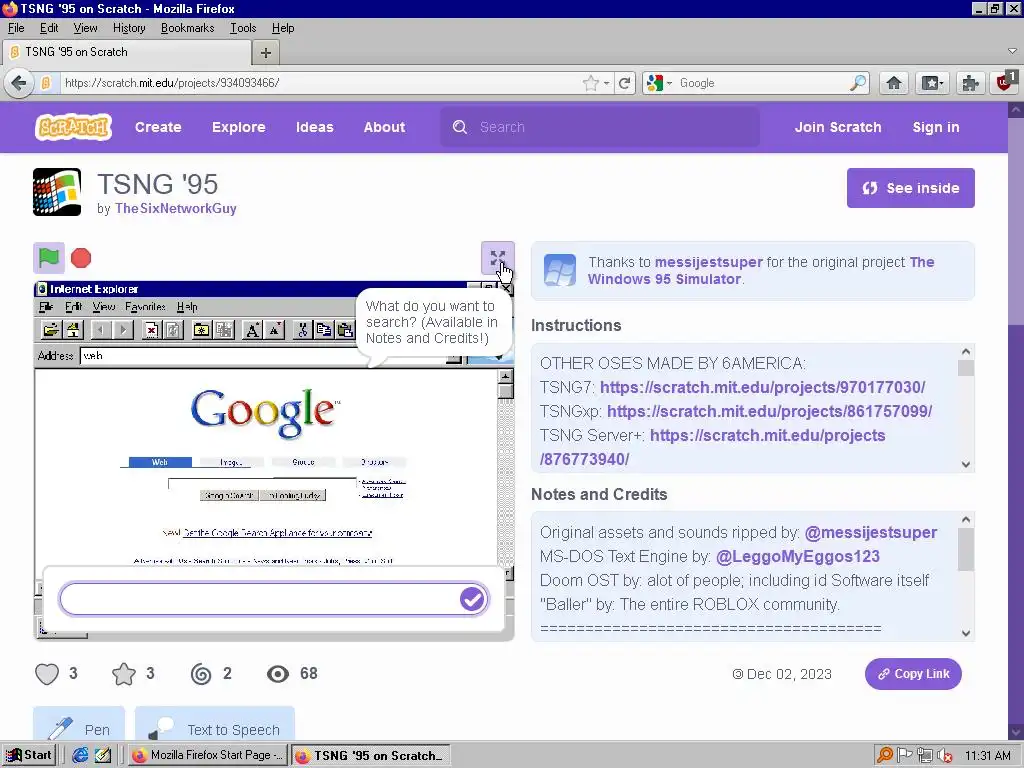Click the smaller font 'A' icon in IE toolbar
Screen dimensions: 1024x768
click(x=275, y=330)
